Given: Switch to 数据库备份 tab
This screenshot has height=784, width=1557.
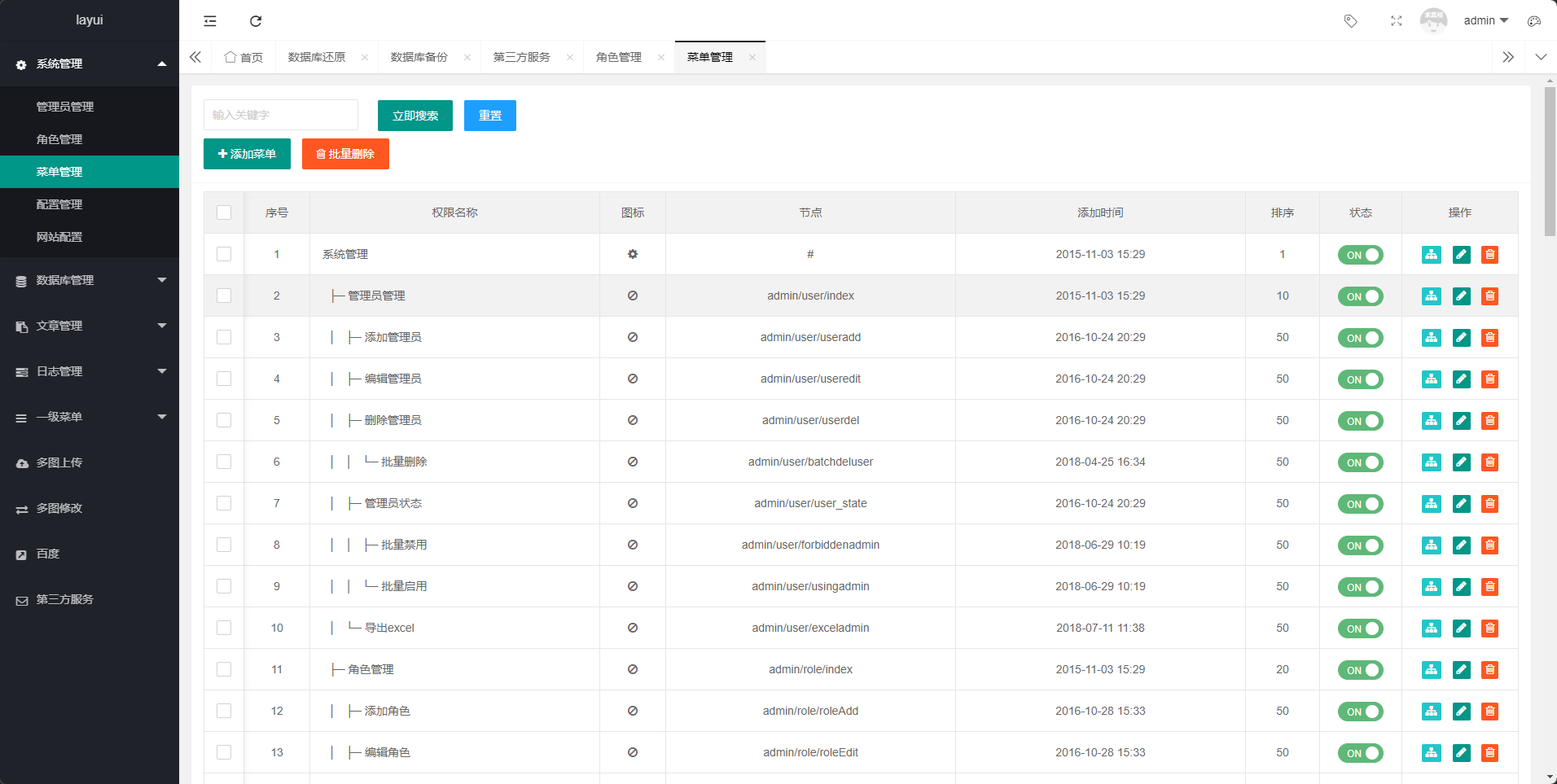Looking at the screenshot, I should tap(419, 57).
